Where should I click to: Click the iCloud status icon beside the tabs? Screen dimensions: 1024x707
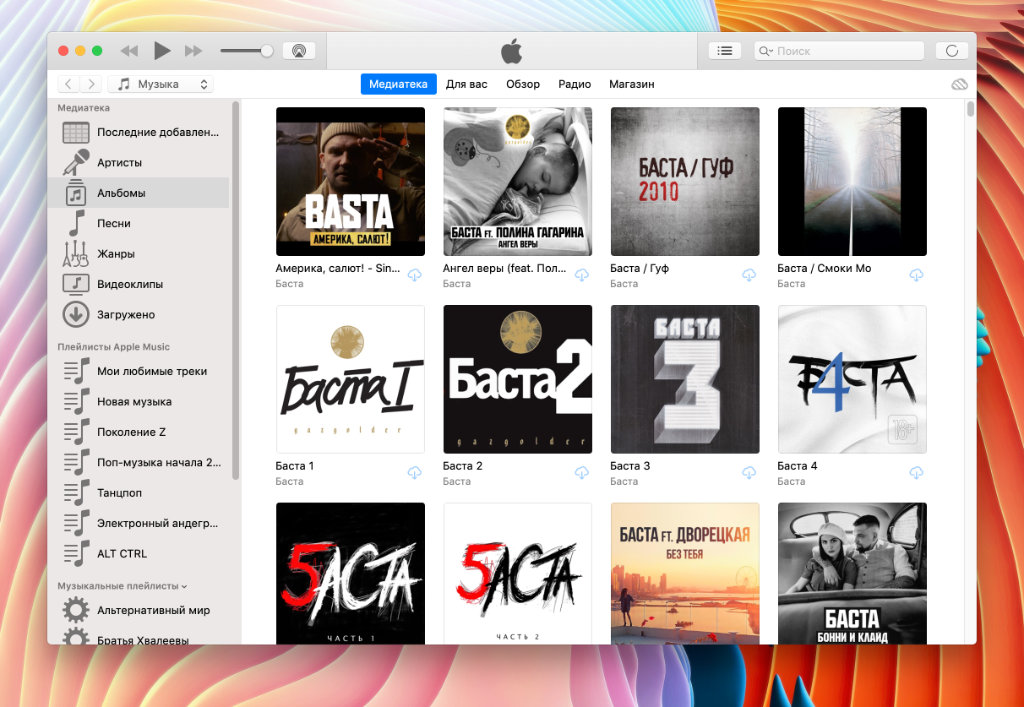tap(959, 84)
